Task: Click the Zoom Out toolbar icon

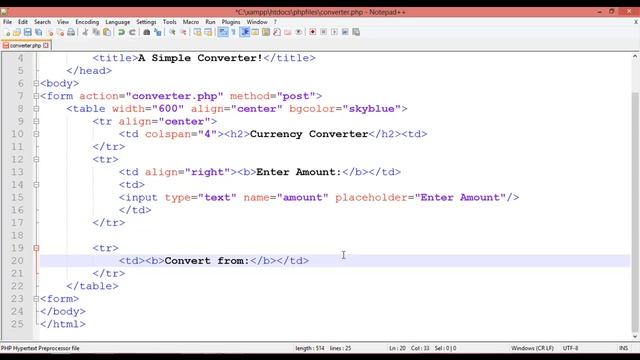Action: [x=183, y=32]
